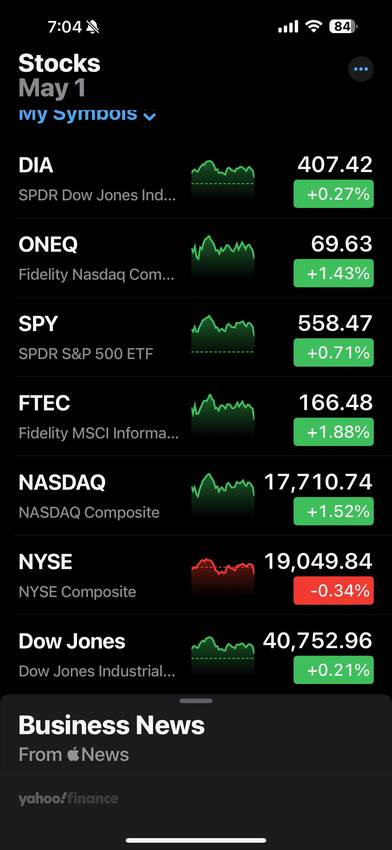Toggle the SPY +0.71% change badge
Screen dimensions: 392x850
coord(333,352)
